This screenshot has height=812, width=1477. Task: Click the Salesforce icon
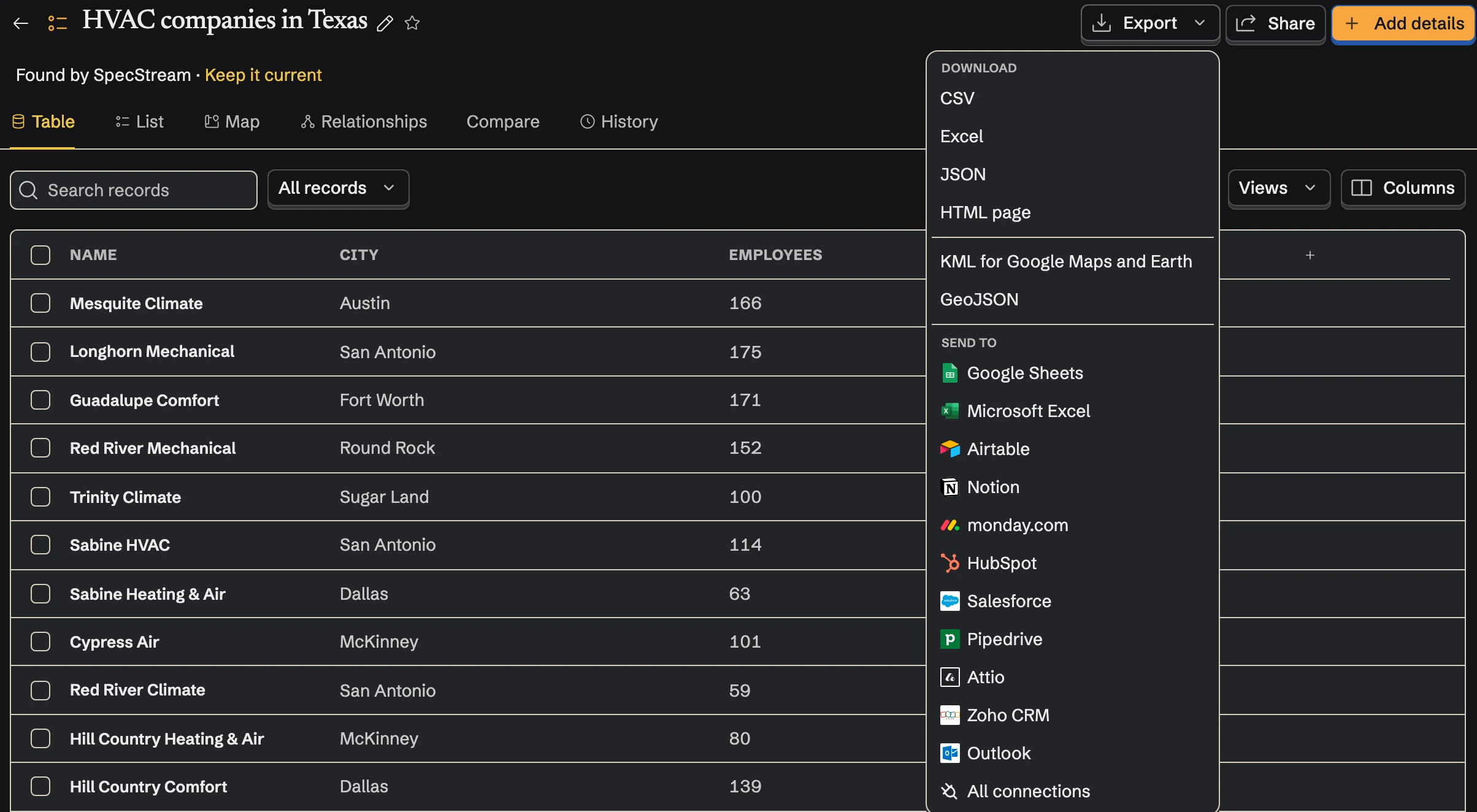950,601
